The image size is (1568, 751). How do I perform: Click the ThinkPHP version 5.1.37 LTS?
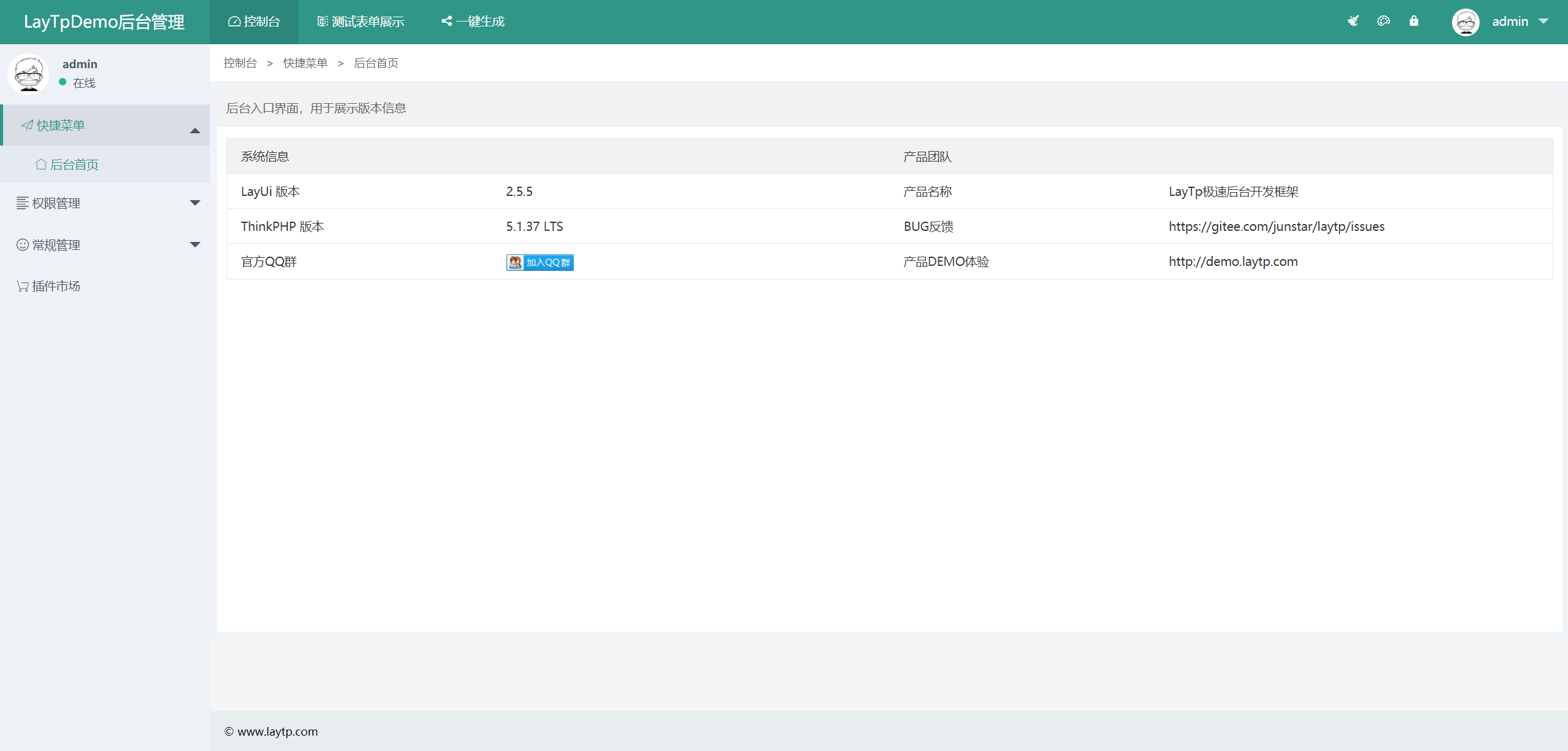point(535,226)
